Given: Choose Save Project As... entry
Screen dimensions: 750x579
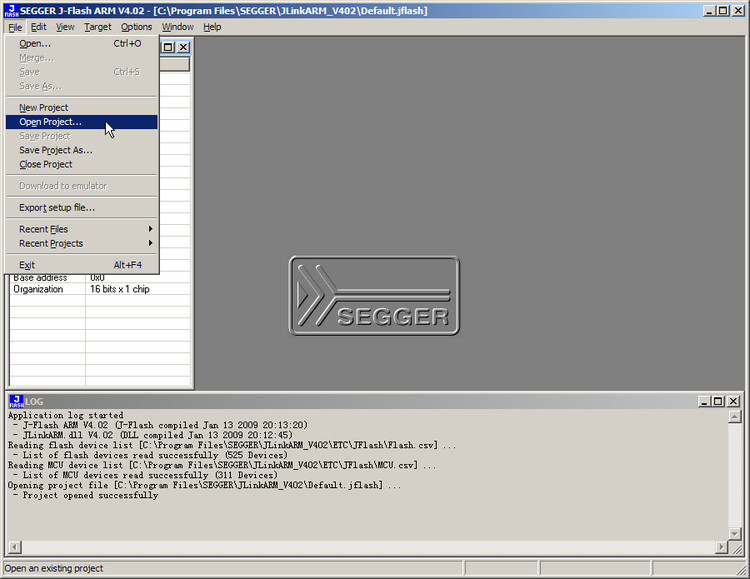Looking at the screenshot, I should coord(81,150).
